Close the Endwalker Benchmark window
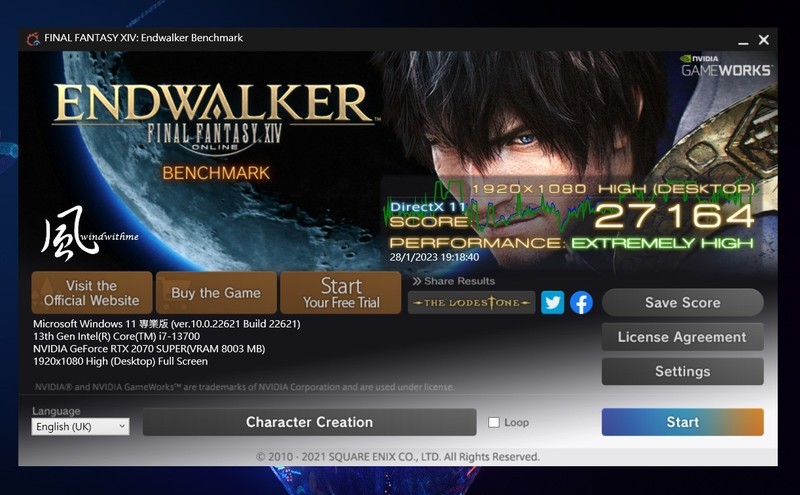 coord(764,40)
